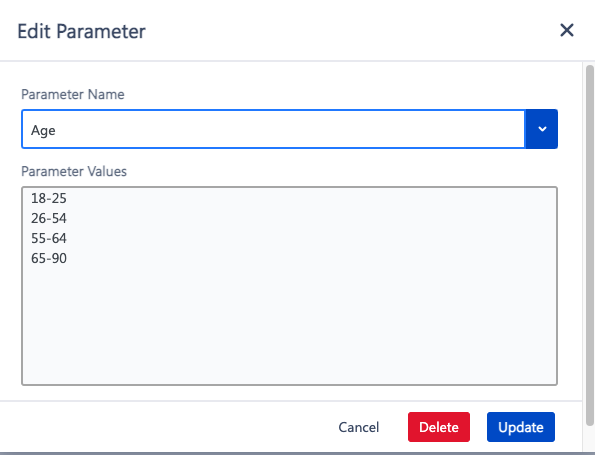This screenshot has height=455, width=595.
Task: Place cursor on the 55-64 value line
Action: coord(49,238)
